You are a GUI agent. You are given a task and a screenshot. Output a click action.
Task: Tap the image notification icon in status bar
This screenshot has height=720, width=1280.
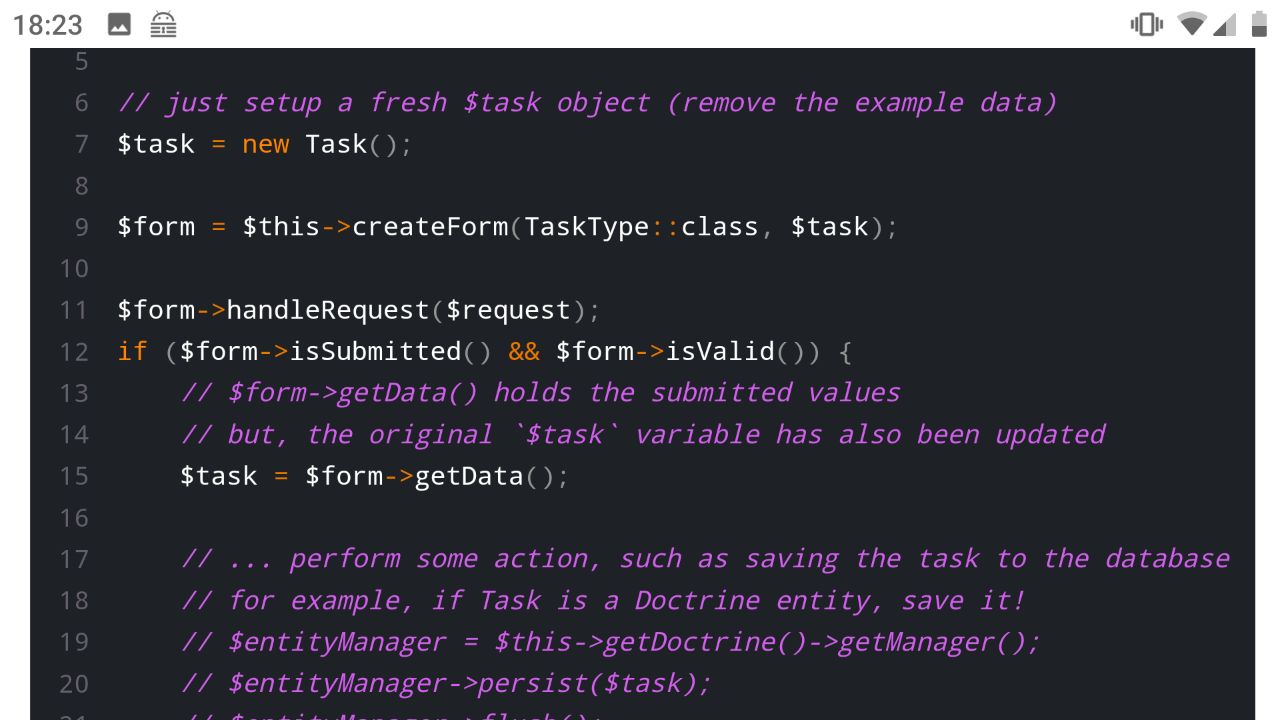tap(119, 24)
